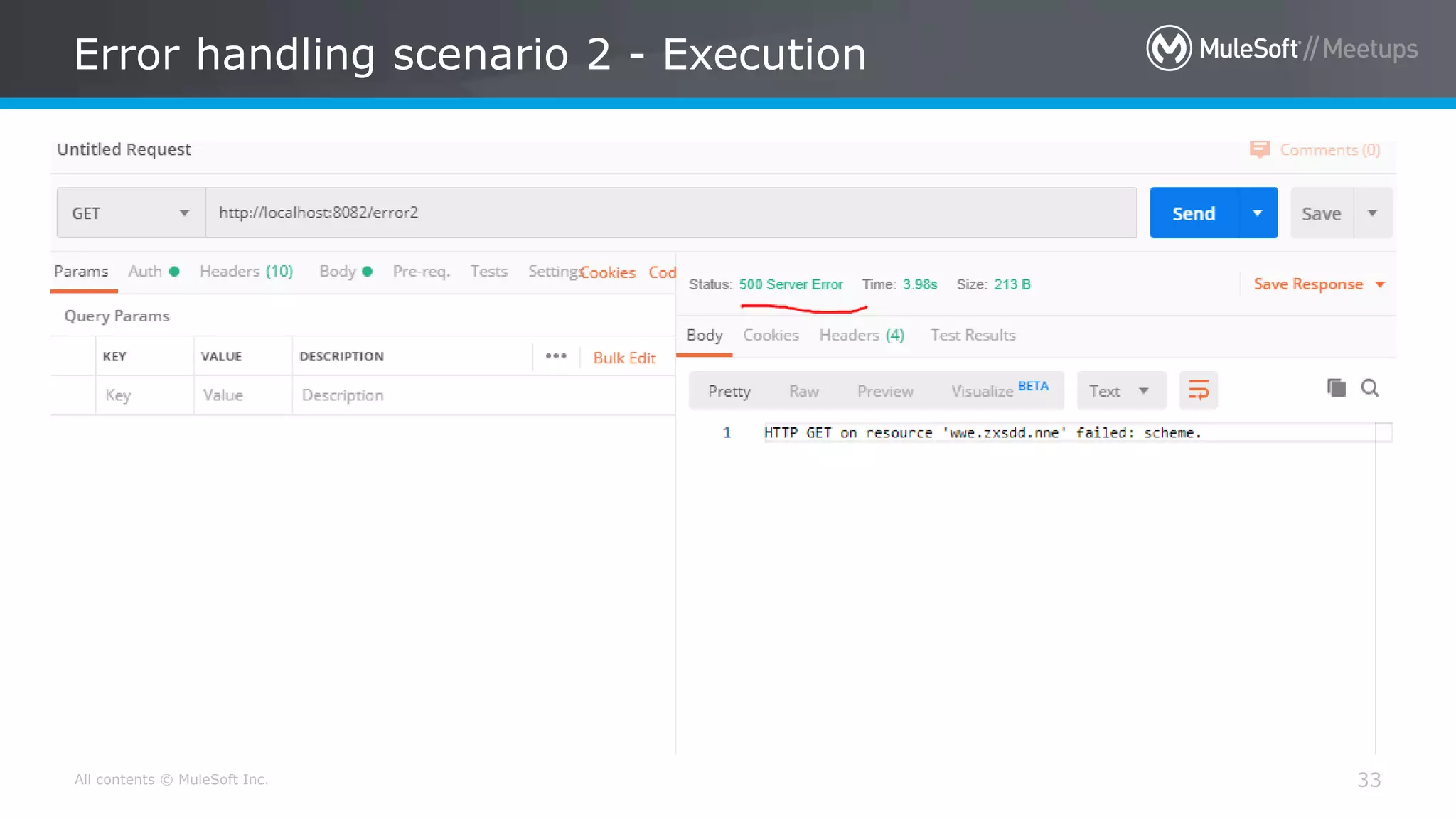Open the response Cookies tab
This screenshot has width=1456, height=819.
tap(771, 336)
